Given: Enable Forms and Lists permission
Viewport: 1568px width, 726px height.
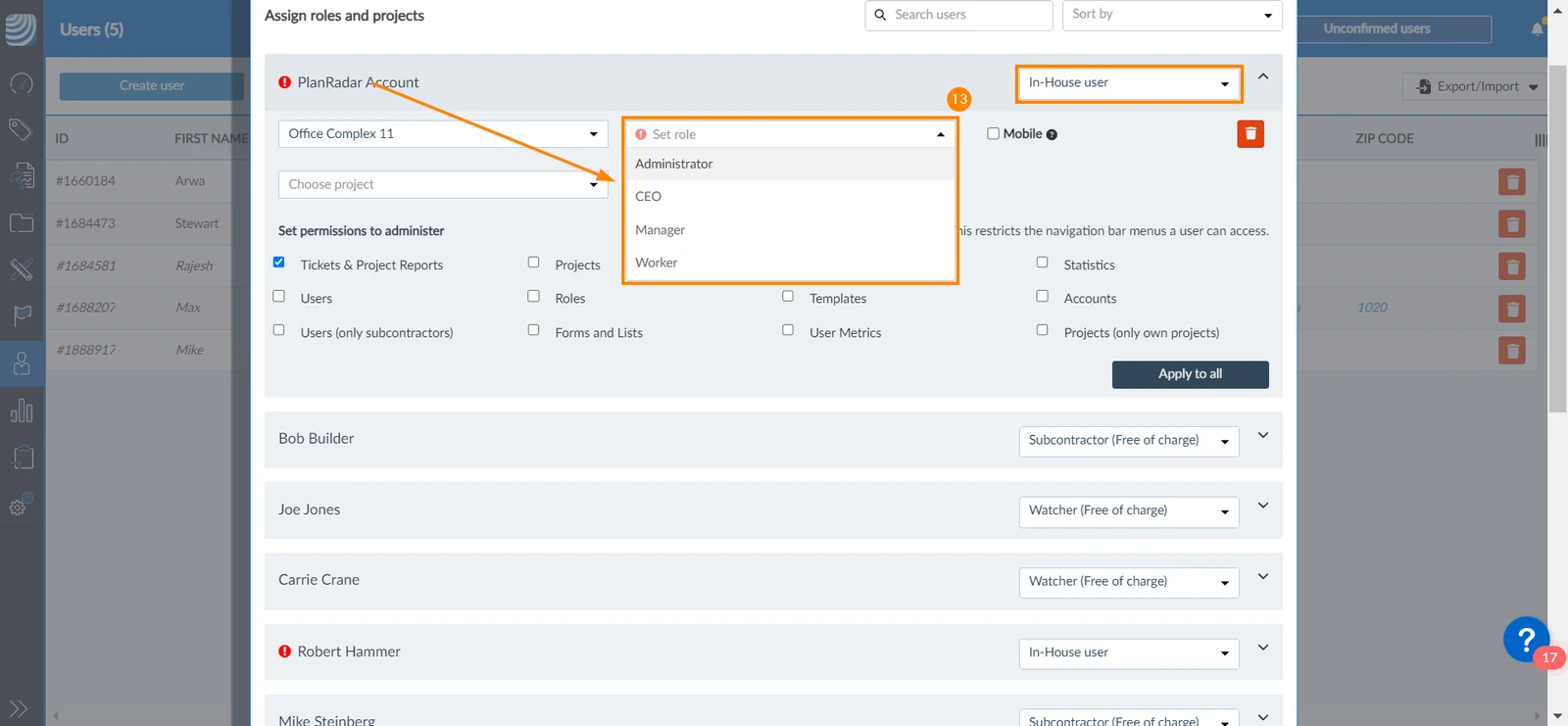Looking at the screenshot, I should coord(534,330).
